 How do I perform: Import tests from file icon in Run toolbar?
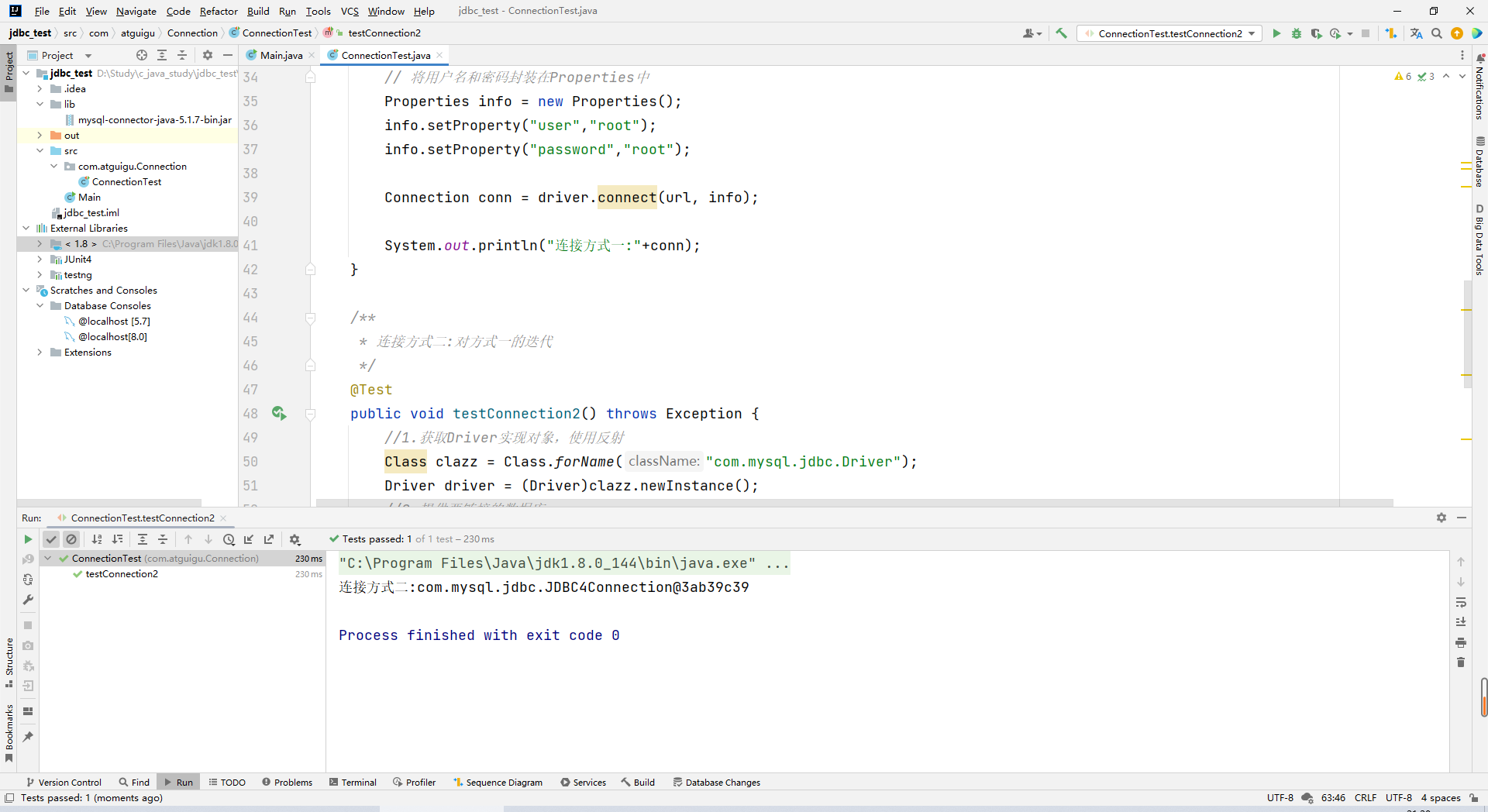pos(249,539)
